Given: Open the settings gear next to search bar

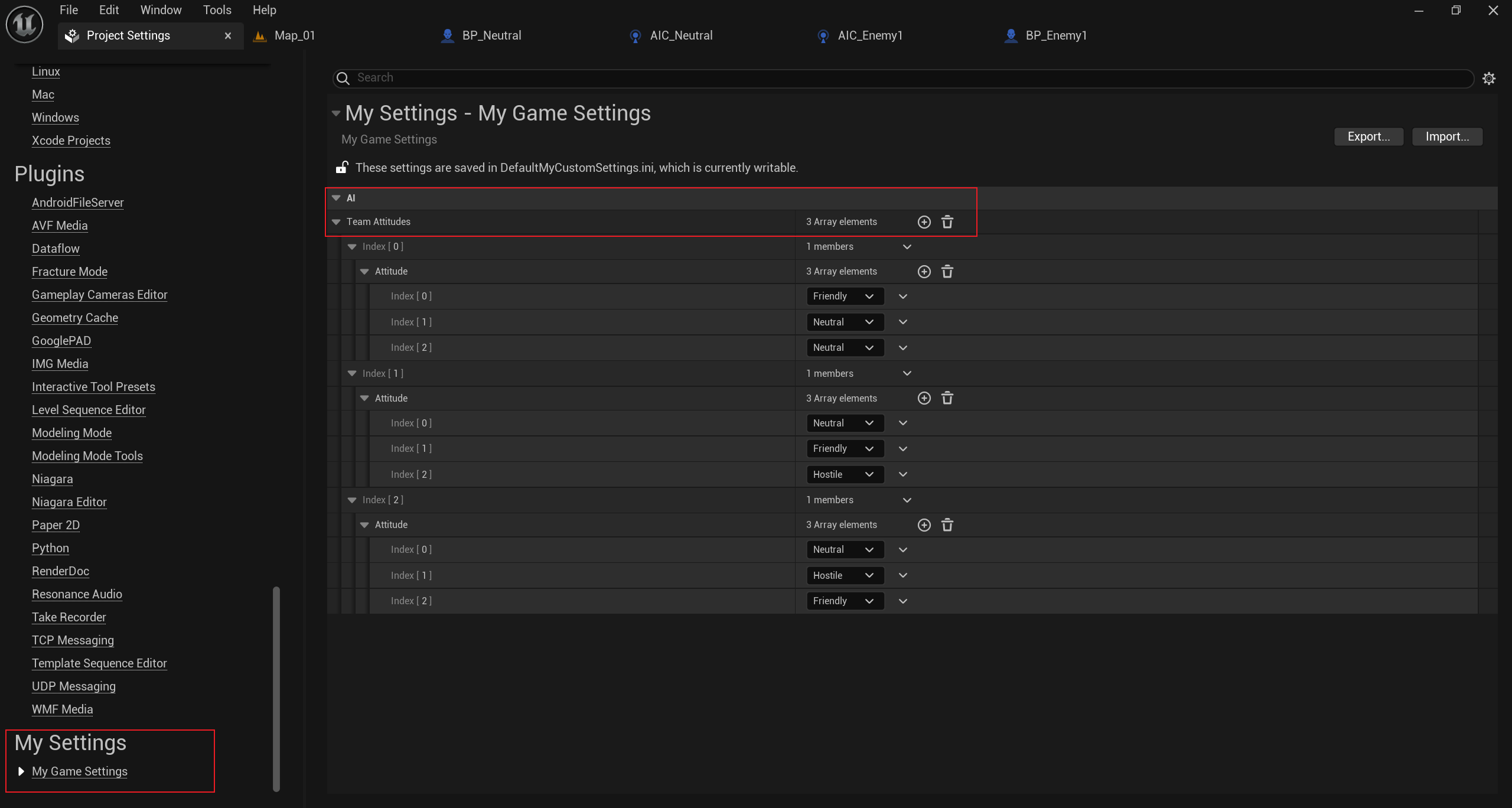Looking at the screenshot, I should pos(1489,79).
